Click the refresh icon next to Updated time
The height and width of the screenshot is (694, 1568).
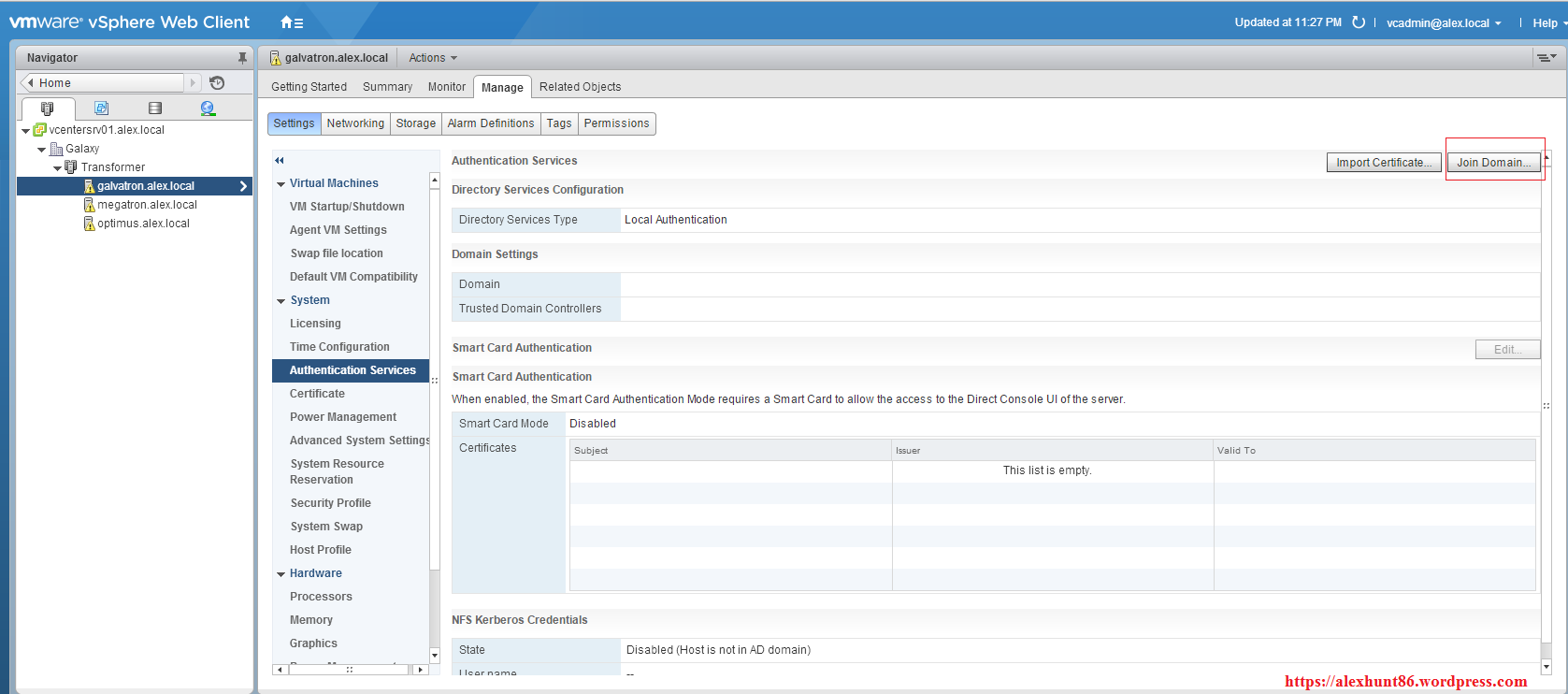1359,22
